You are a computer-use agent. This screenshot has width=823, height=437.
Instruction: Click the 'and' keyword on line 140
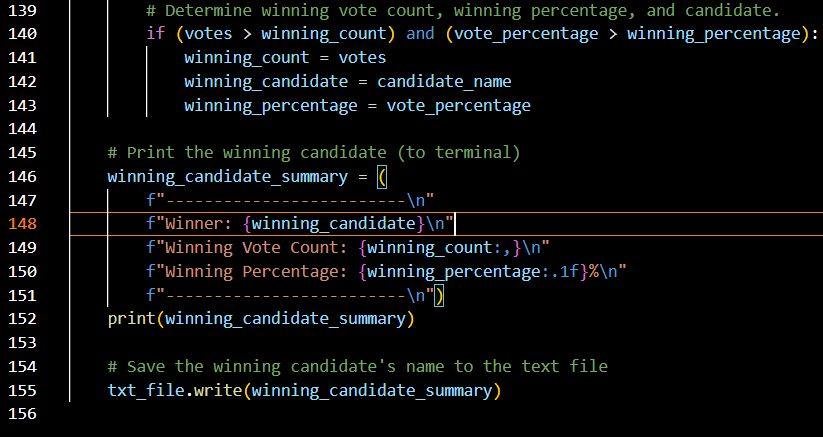[x=420, y=34]
